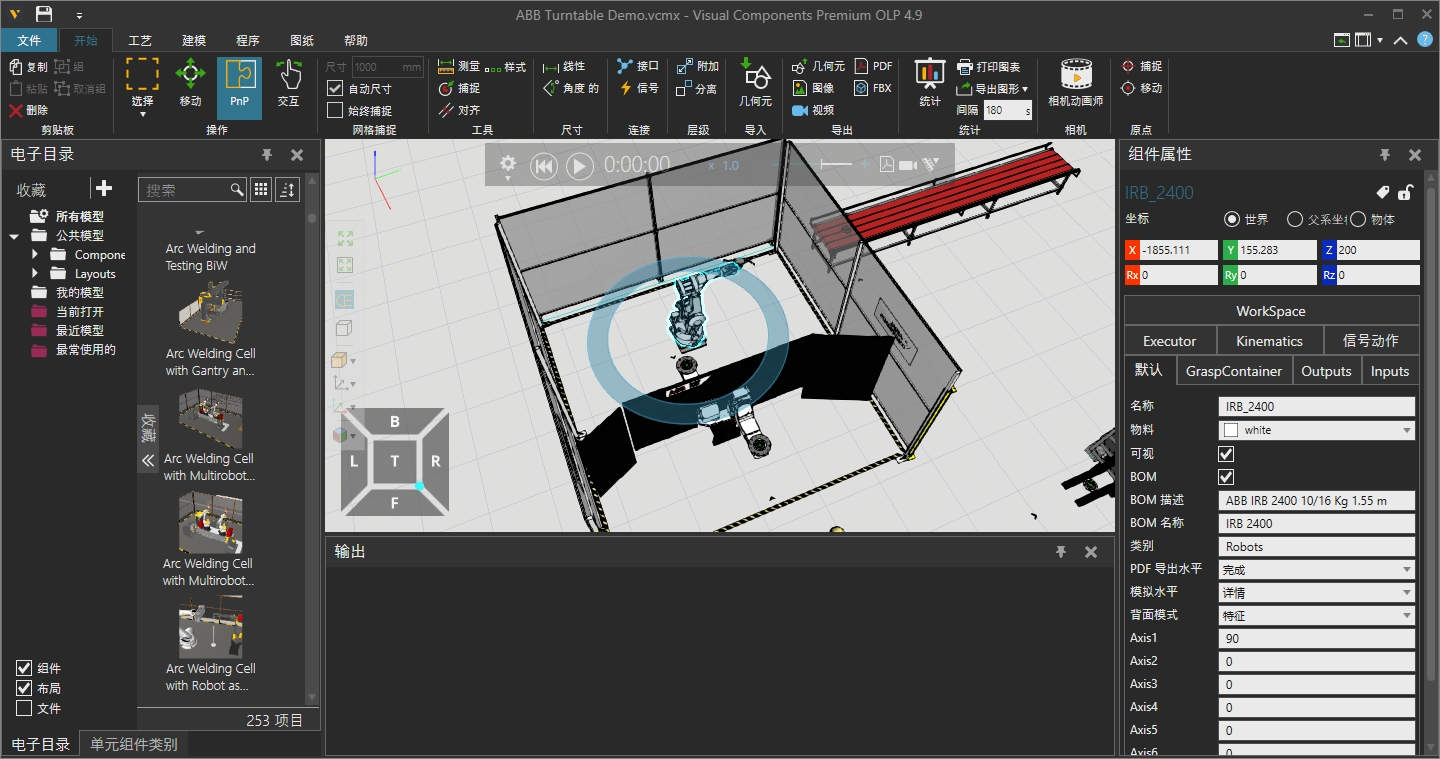The height and width of the screenshot is (759, 1440).
Task: Click the T top face of view cube
Action: coord(395,461)
